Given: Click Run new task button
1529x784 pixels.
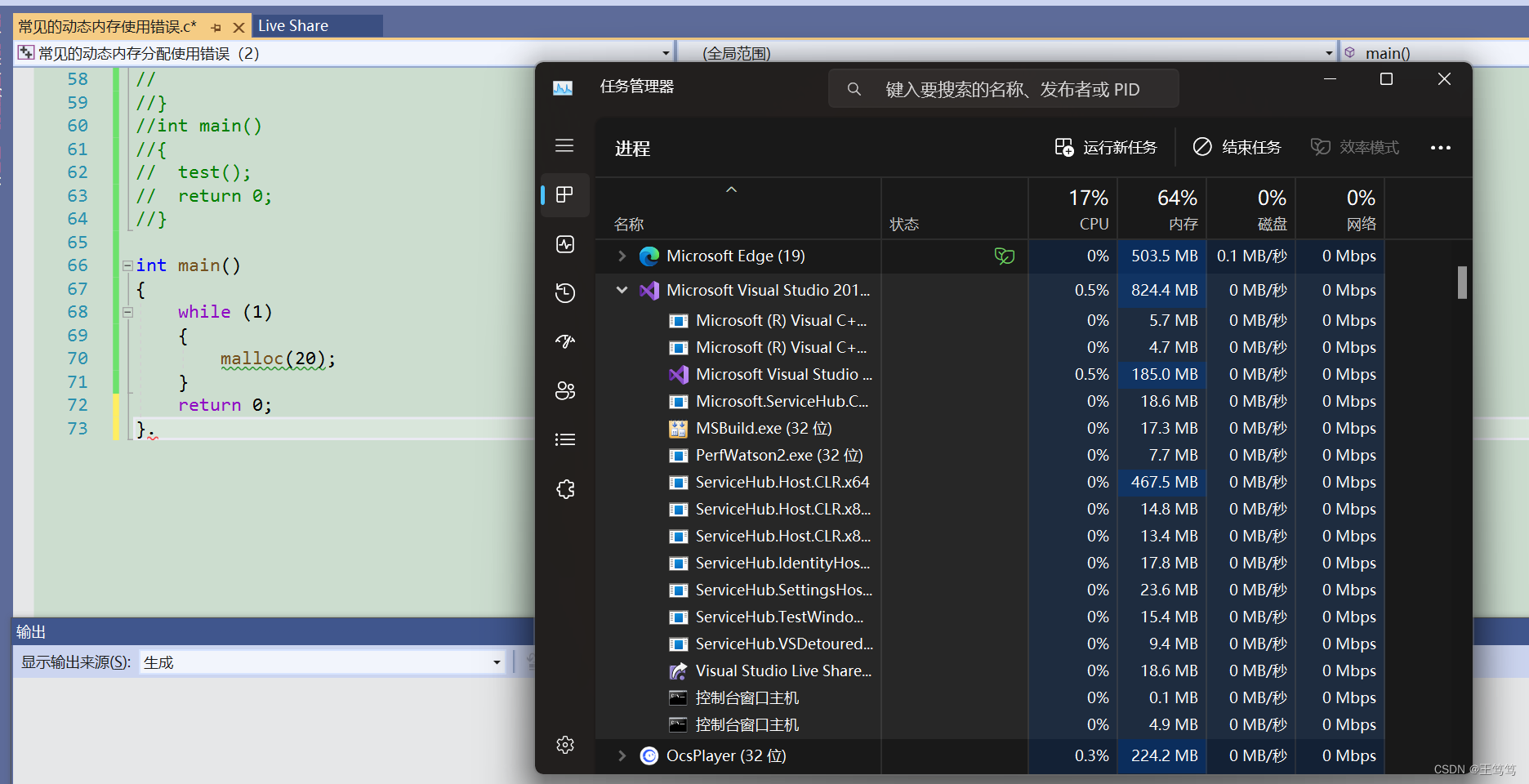Looking at the screenshot, I should 1106,147.
